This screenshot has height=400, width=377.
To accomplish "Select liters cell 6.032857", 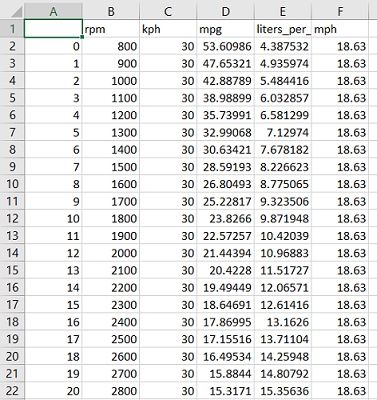I will [283, 98].
